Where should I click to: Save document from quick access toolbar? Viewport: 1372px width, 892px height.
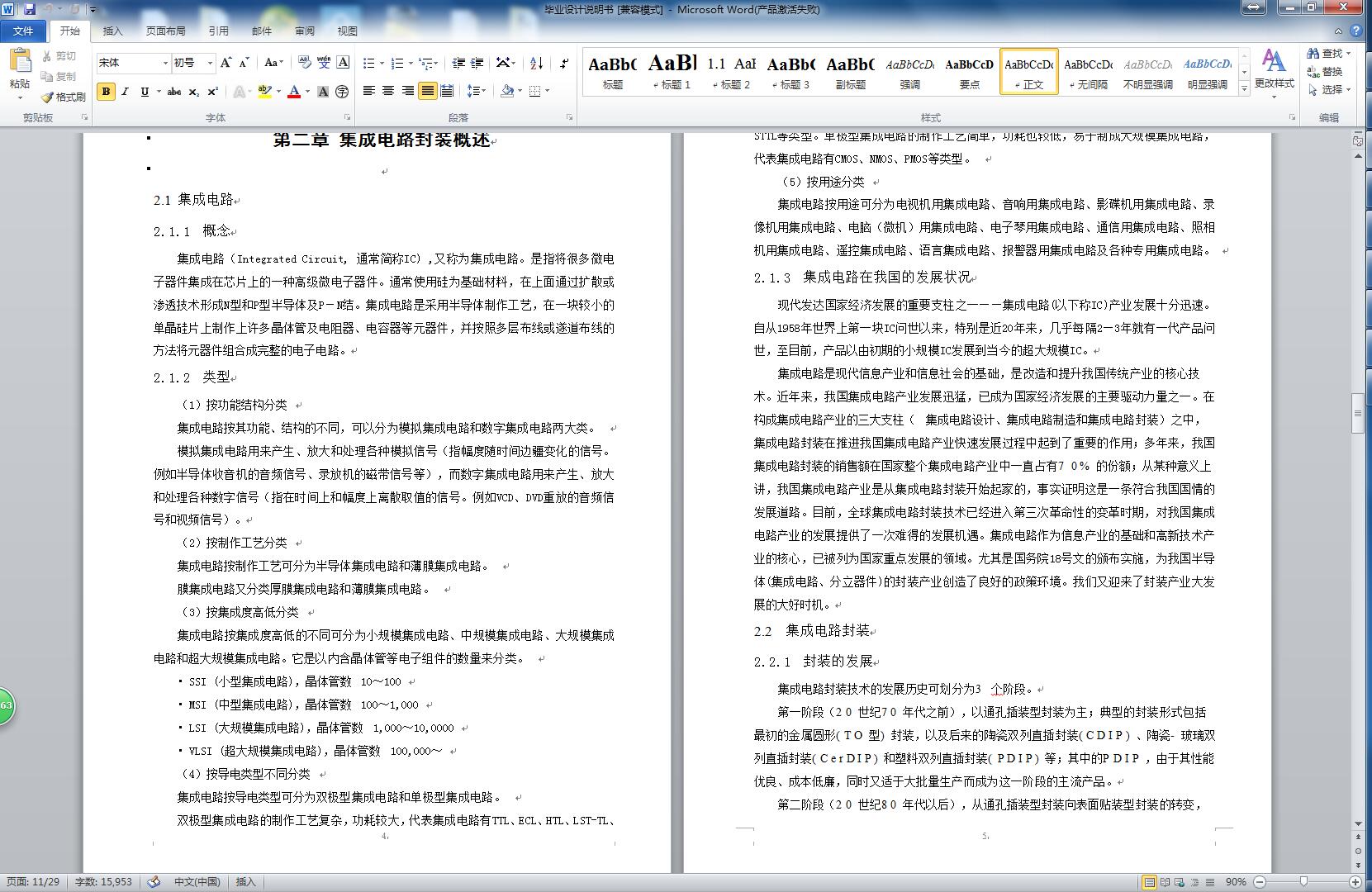[30, 9]
